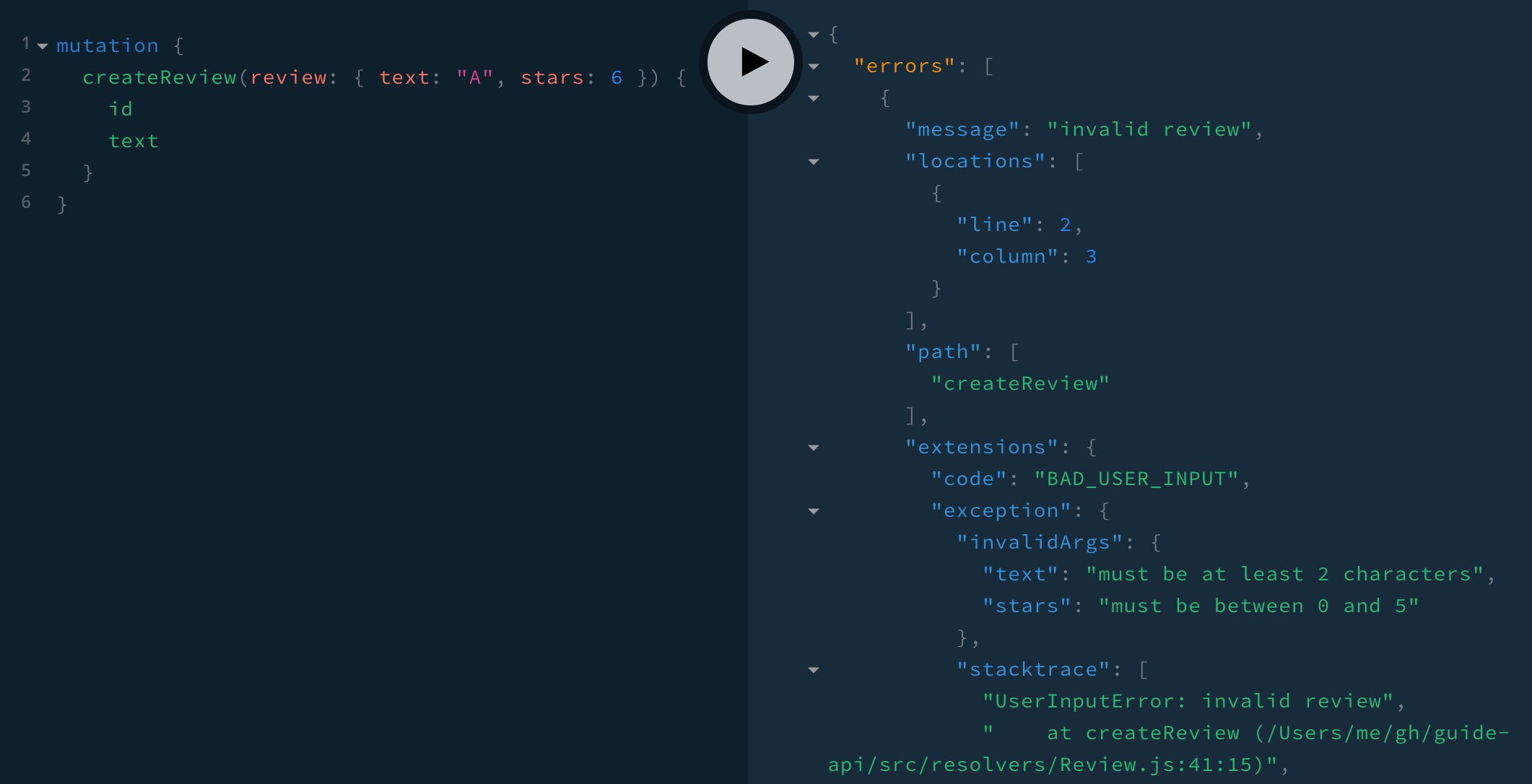Screen dimensions: 1532x784
Task: Click the "code" key in extensions
Action: 969,479
